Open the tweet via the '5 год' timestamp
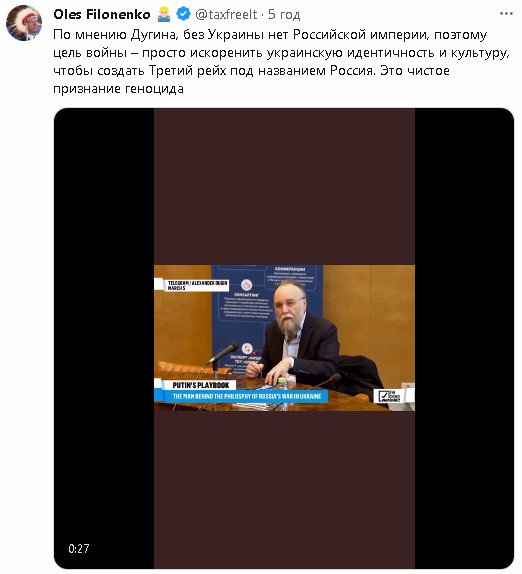 click(x=284, y=14)
